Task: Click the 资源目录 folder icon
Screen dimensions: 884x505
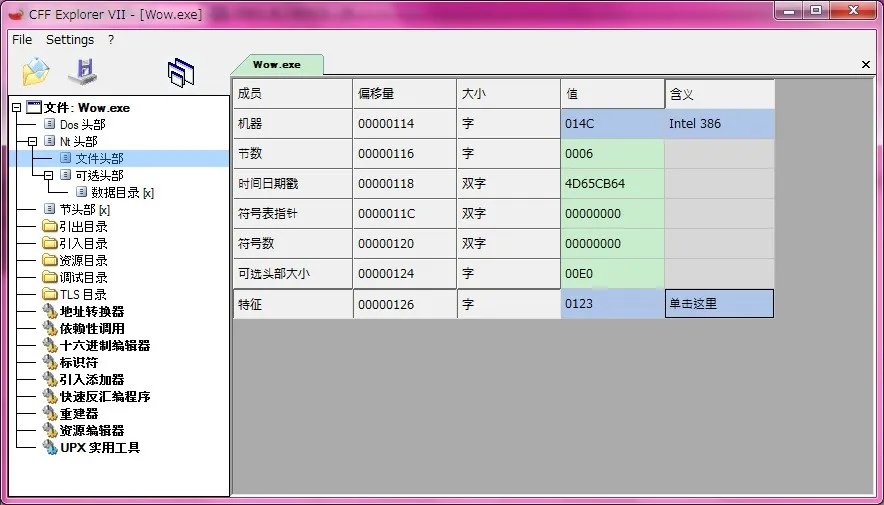Action: (x=50, y=260)
